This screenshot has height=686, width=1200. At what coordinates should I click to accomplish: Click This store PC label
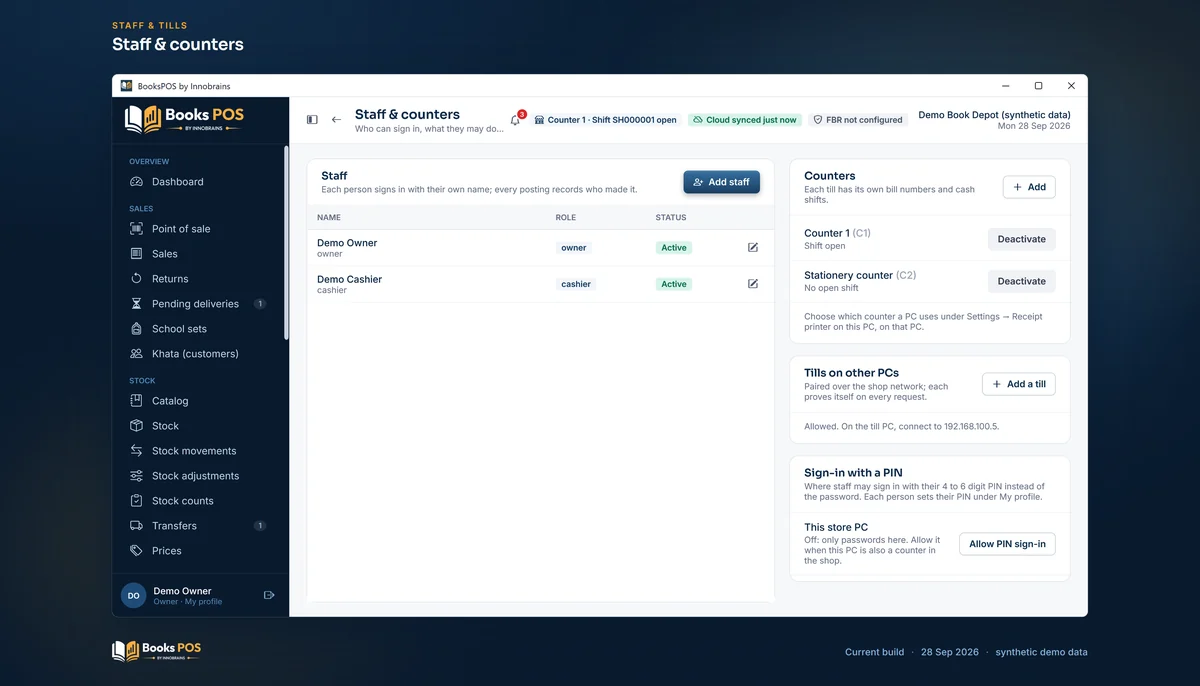tap(836, 527)
